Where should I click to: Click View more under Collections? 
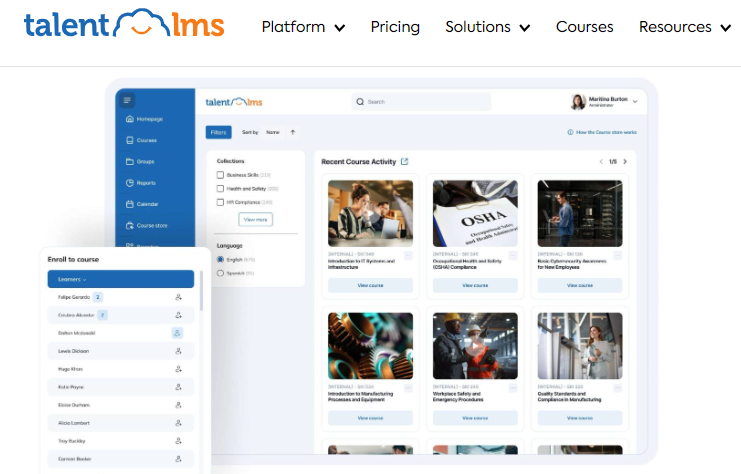[x=256, y=219]
